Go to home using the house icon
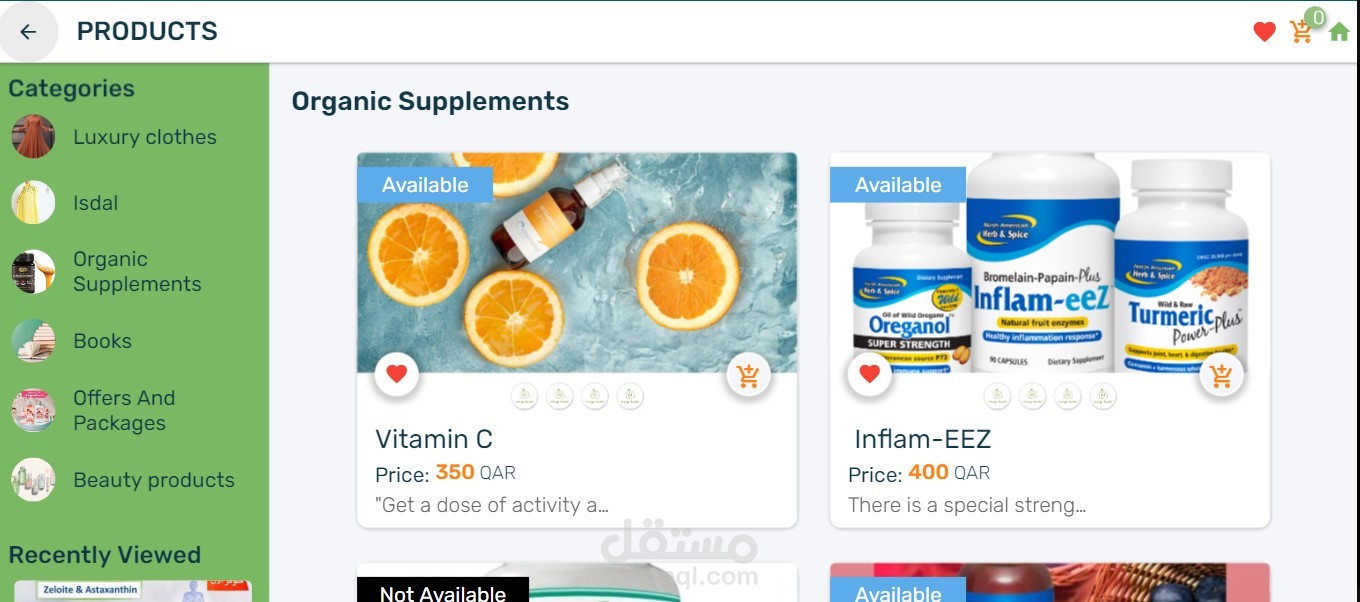Image resolution: width=1360 pixels, height=602 pixels. point(1339,32)
